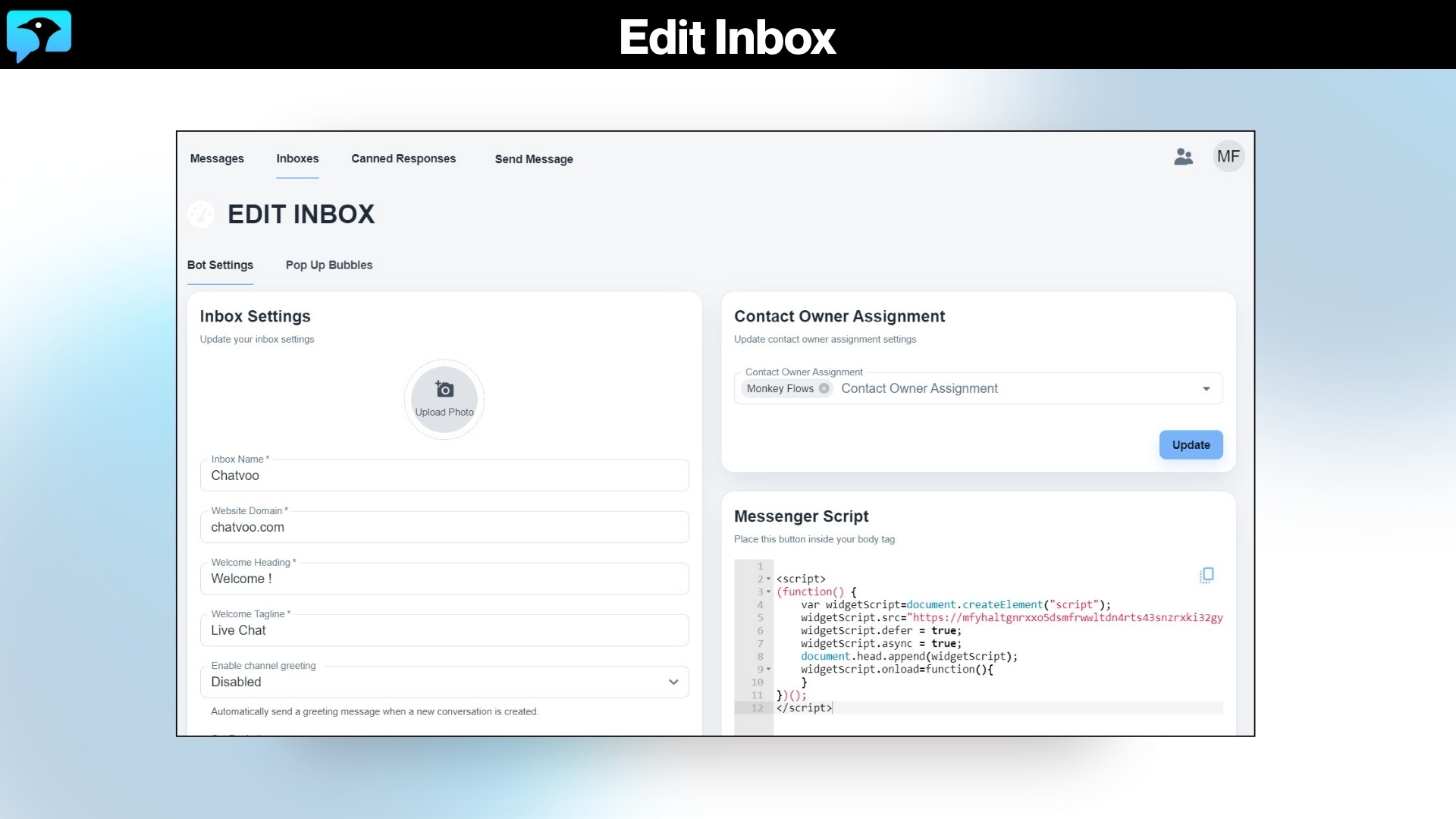Viewport: 1456px width, 819px height.
Task: Switch to Pop Up Bubbles settings
Action: click(328, 265)
